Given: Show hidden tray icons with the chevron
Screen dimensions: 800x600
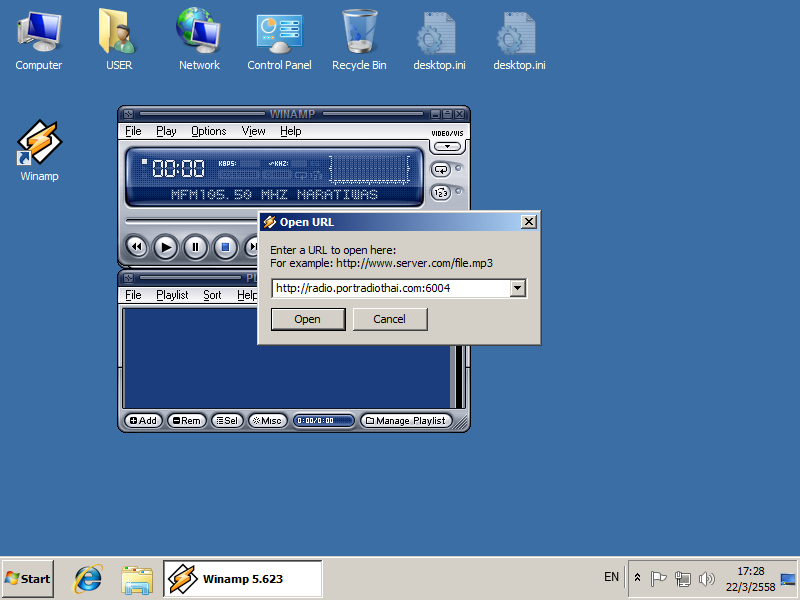Looking at the screenshot, I should (638, 578).
